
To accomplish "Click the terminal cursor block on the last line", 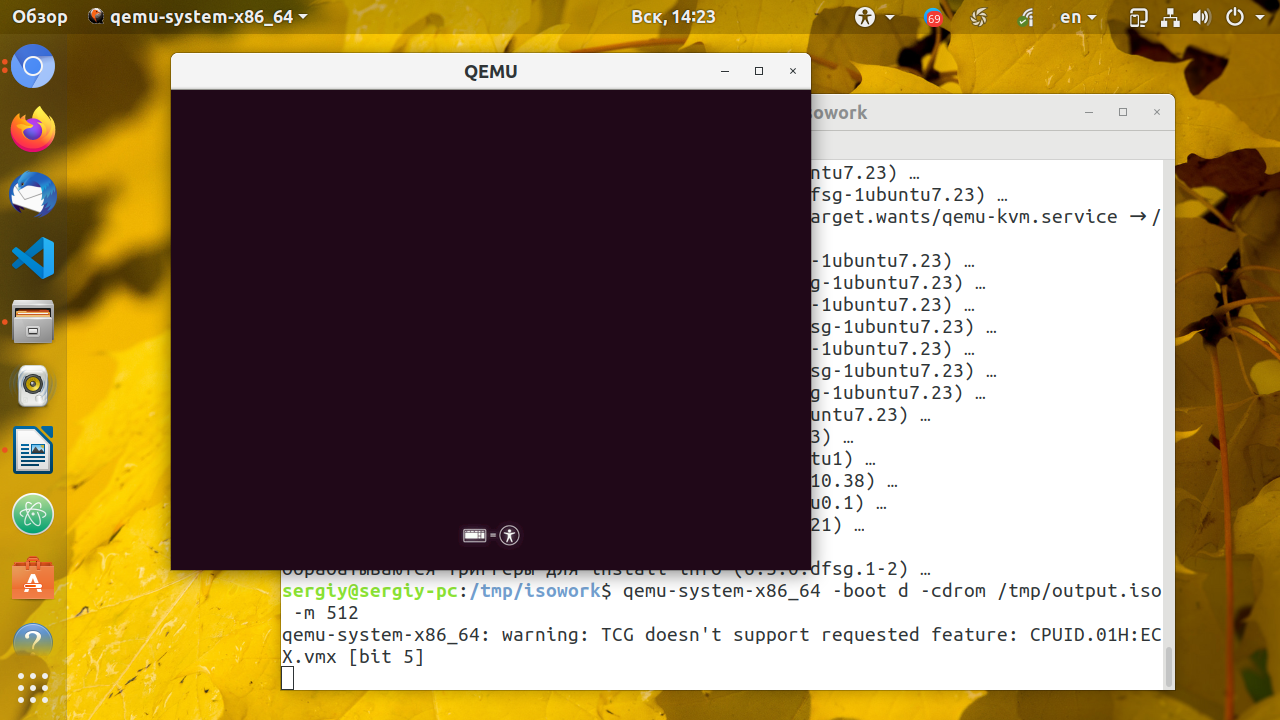I will (x=288, y=678).
